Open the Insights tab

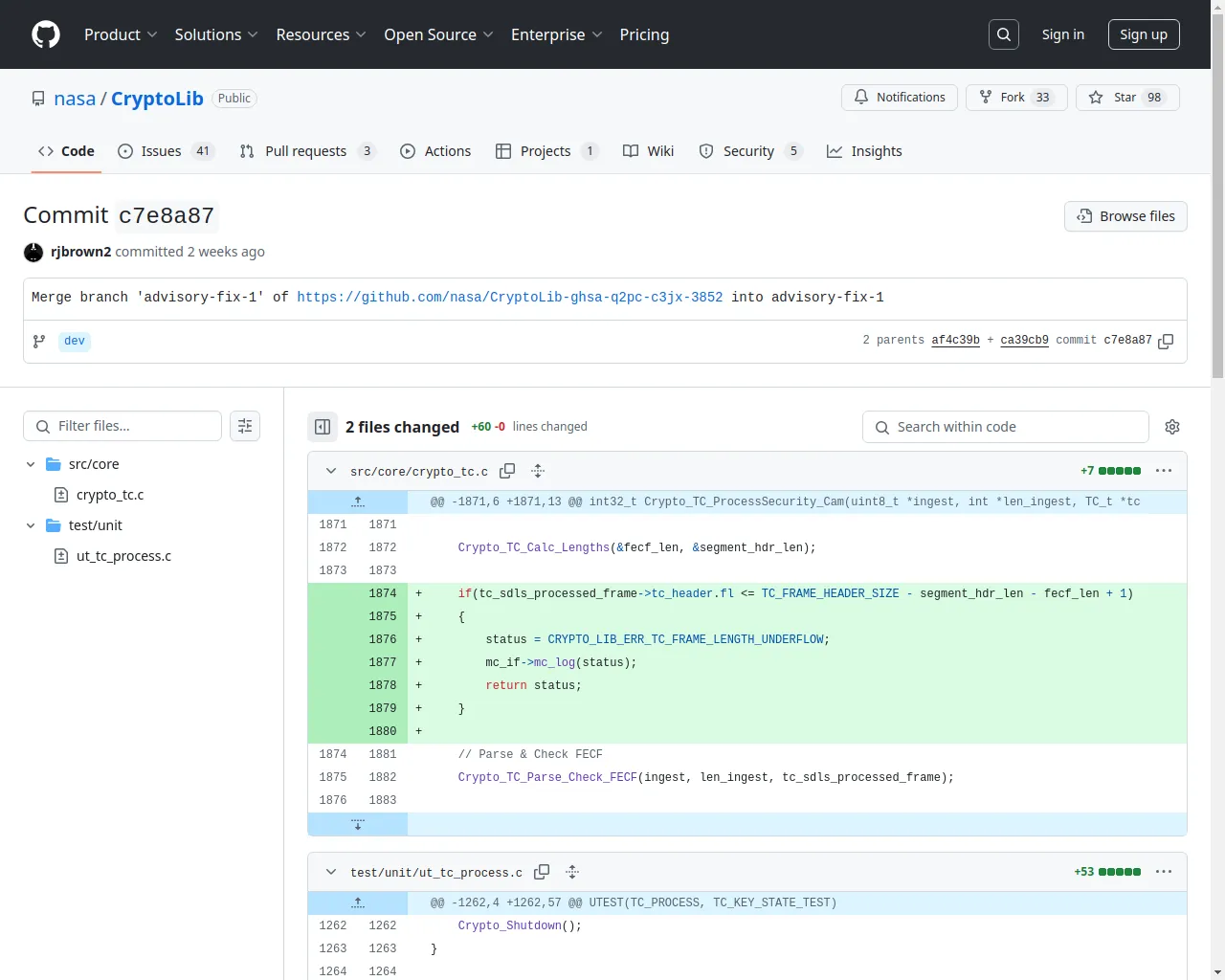864,151
